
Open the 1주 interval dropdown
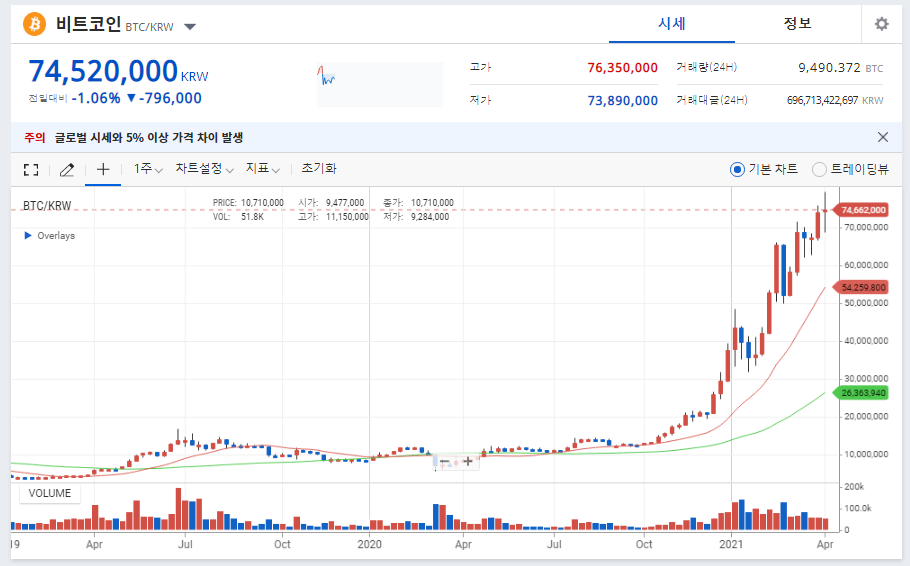click(148, 169)
